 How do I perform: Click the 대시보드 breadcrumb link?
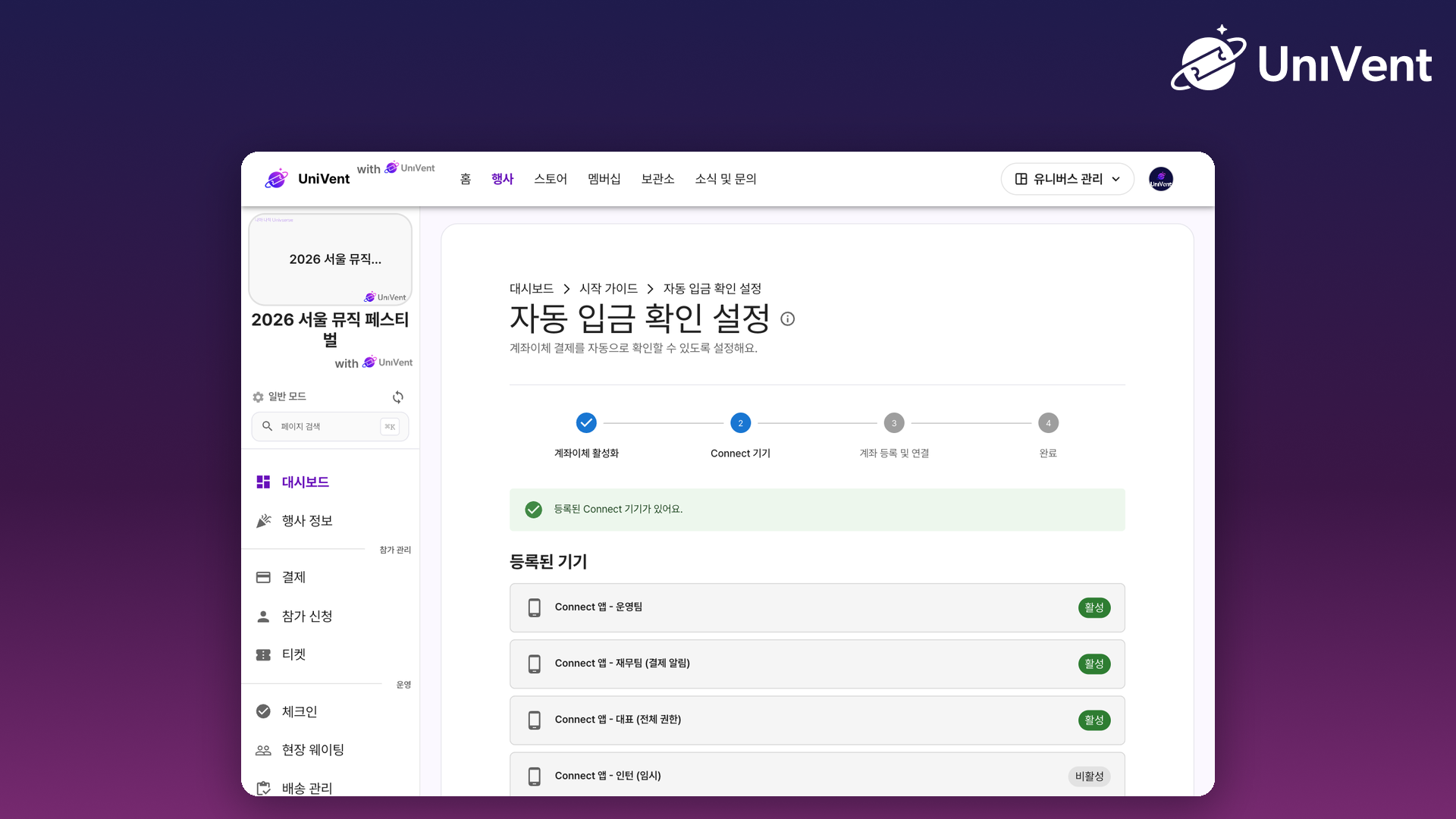pyautogui.click(x=531, y=289)
